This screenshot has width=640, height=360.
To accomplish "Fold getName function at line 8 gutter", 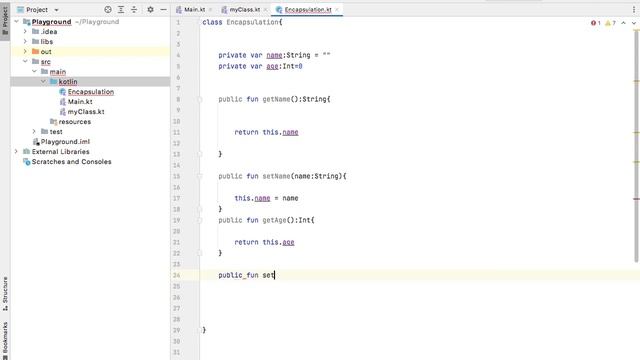I will 200,99.
